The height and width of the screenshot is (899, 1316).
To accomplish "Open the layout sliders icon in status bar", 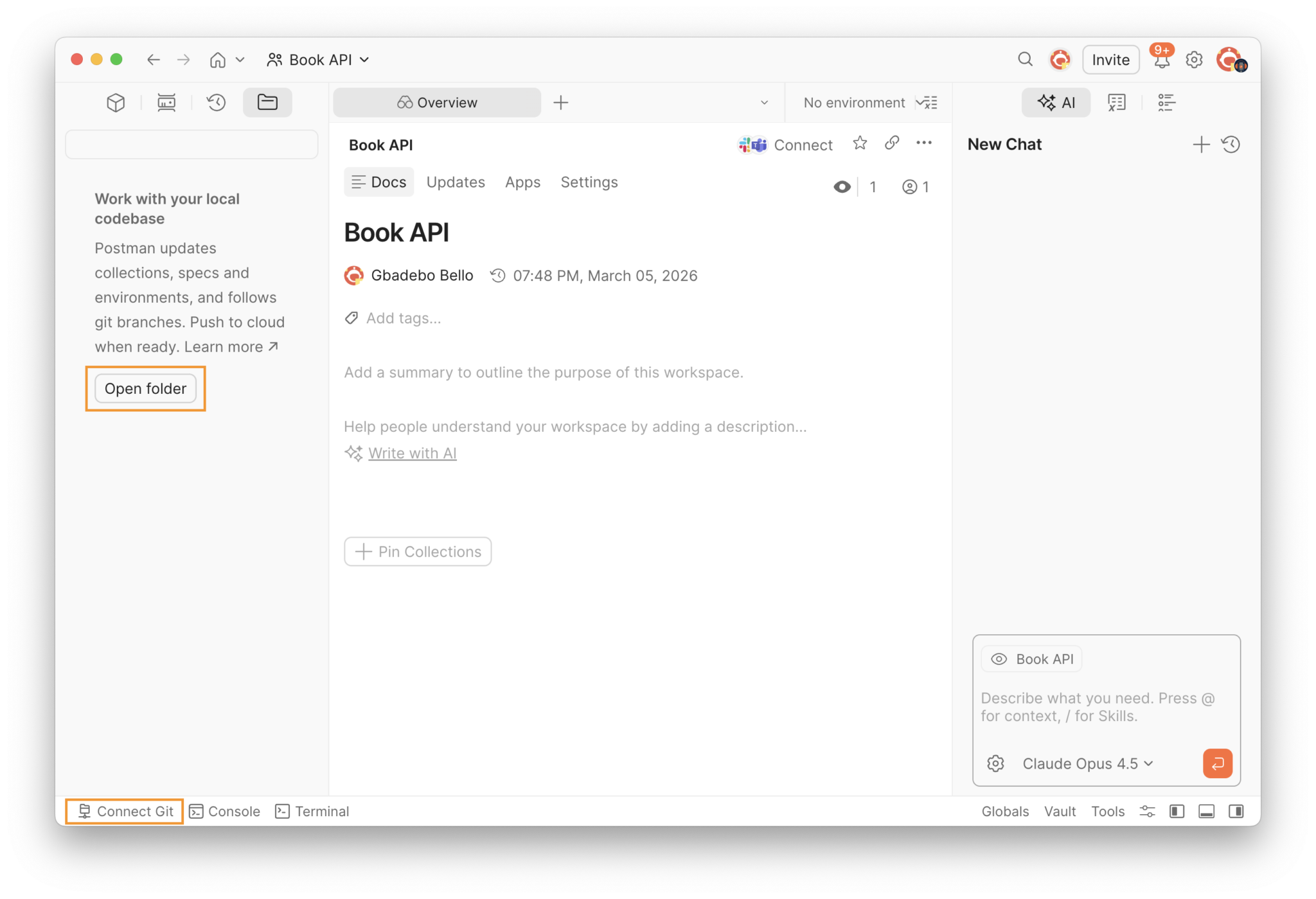I will [x=1147, y=812].
